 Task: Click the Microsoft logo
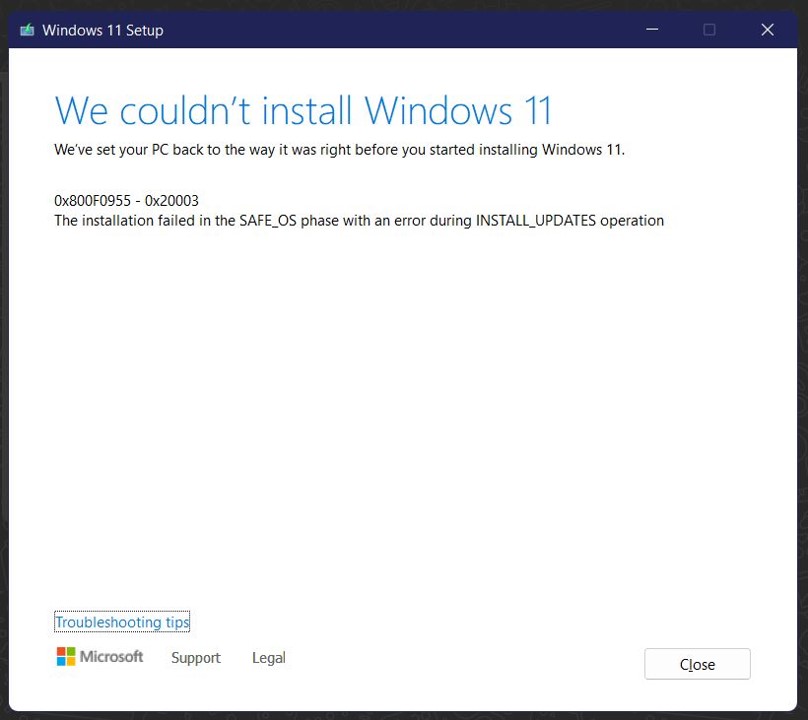(x=99, y=657)
